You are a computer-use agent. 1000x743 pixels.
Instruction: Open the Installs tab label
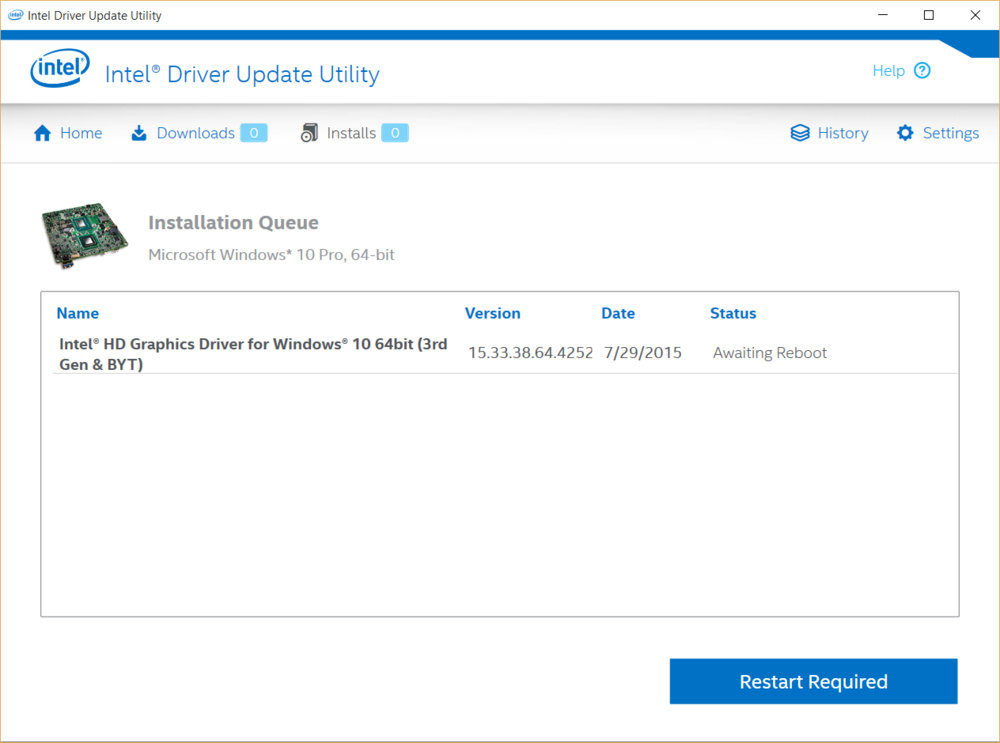pos(351,133)
